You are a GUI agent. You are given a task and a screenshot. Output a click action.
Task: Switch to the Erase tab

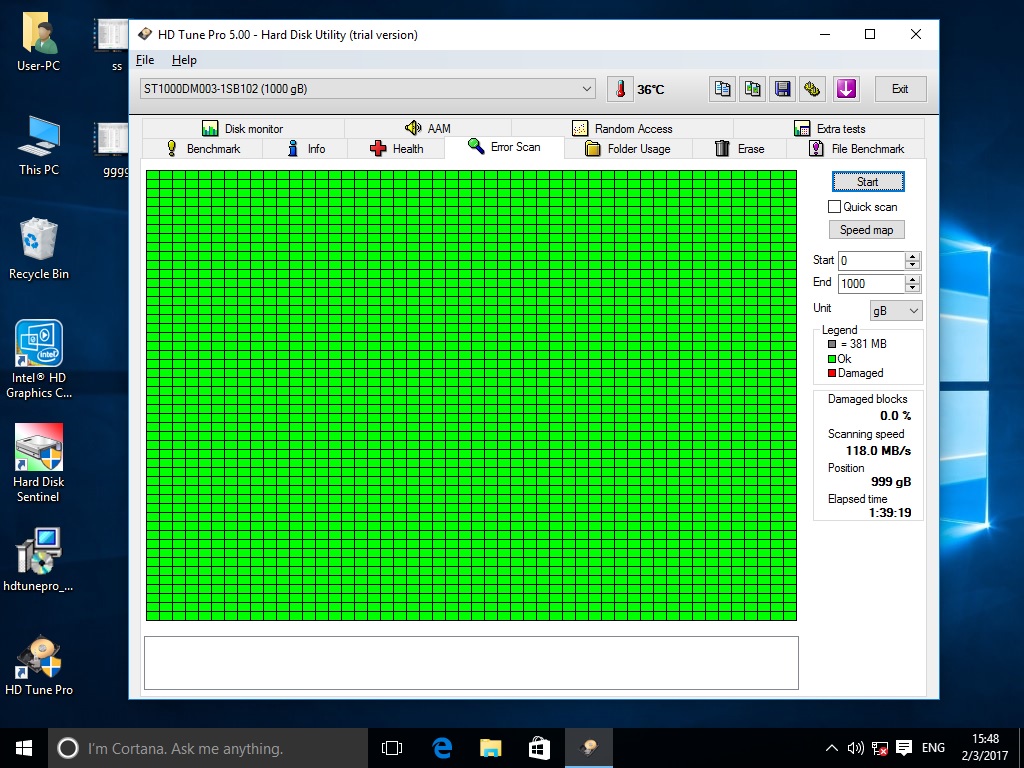click(739, 148)
